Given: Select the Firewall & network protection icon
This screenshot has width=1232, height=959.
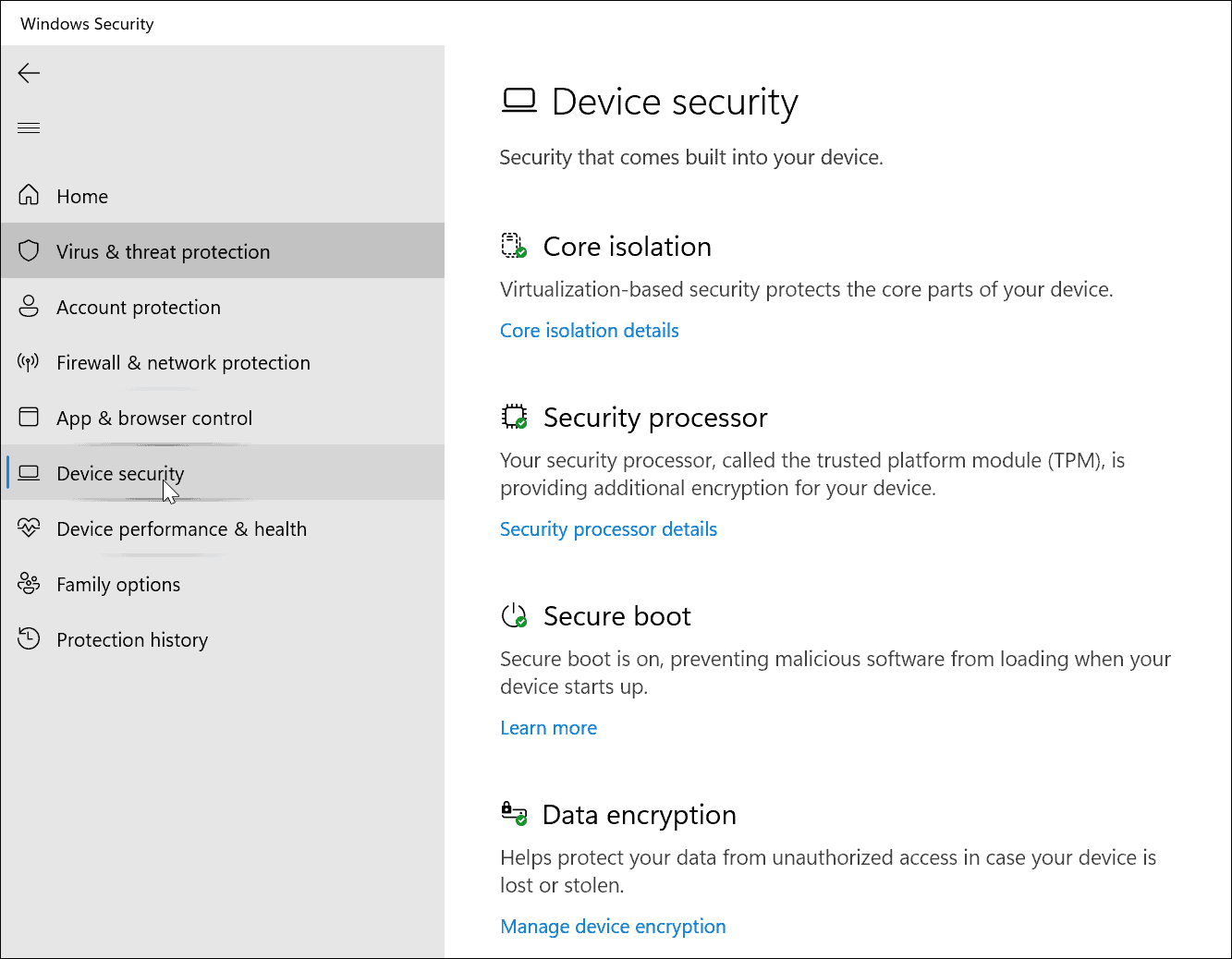Looking at the screenshot, I should (29, 361).
